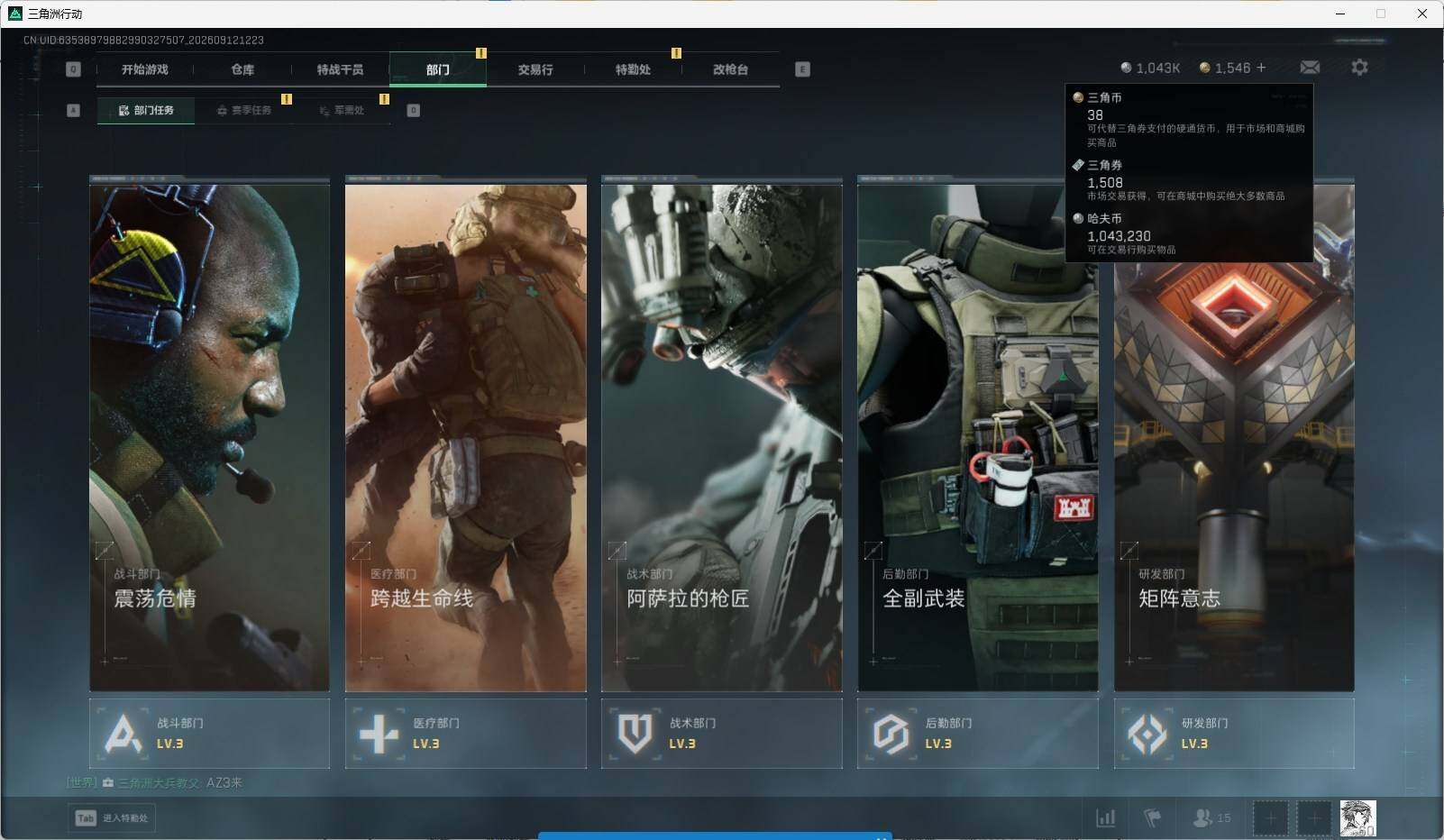
Task: Click the Q key hint before 开始游戏
Action: (74, 69)
